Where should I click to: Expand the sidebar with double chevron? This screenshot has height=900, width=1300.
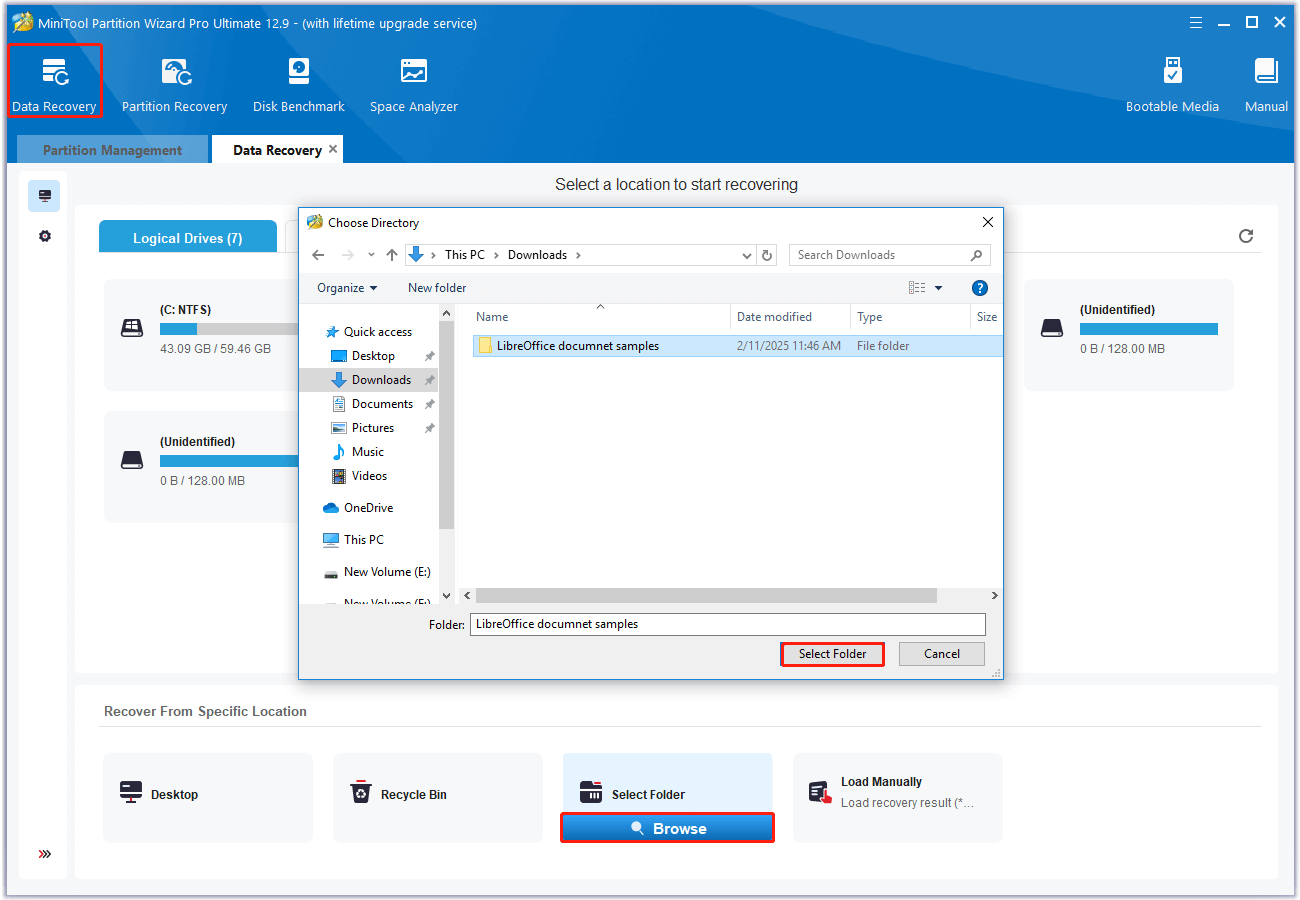pos(44,854)
